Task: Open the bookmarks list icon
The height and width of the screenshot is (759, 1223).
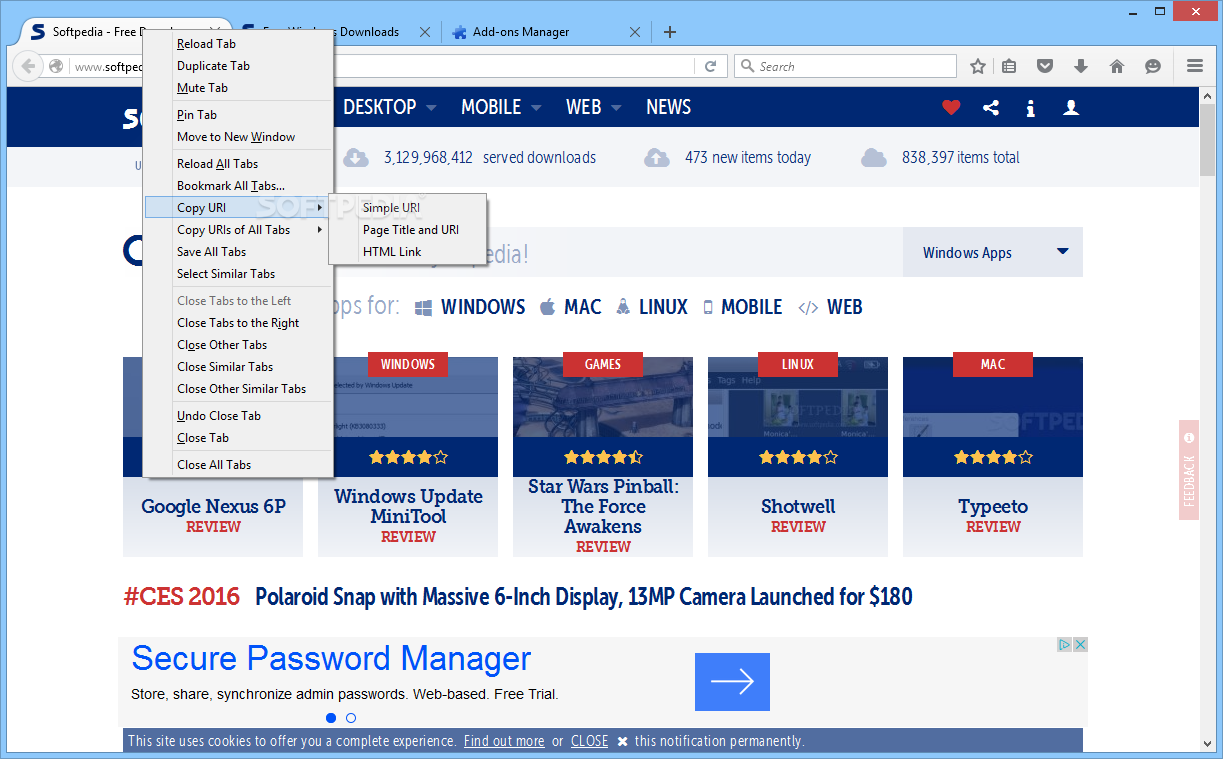Action: pos(1009,66)
